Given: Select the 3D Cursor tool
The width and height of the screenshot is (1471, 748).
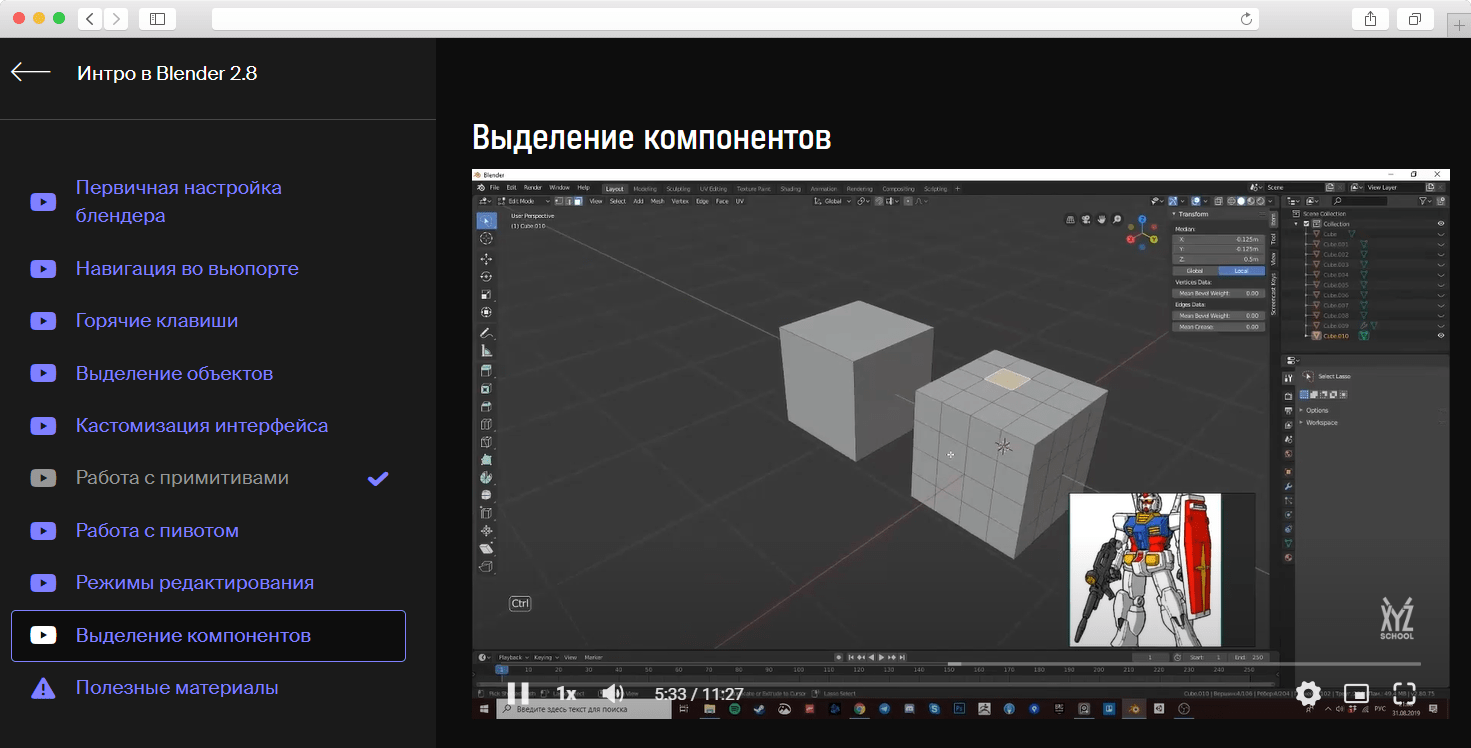Looking at the screenshot, I should click(486, 239).
